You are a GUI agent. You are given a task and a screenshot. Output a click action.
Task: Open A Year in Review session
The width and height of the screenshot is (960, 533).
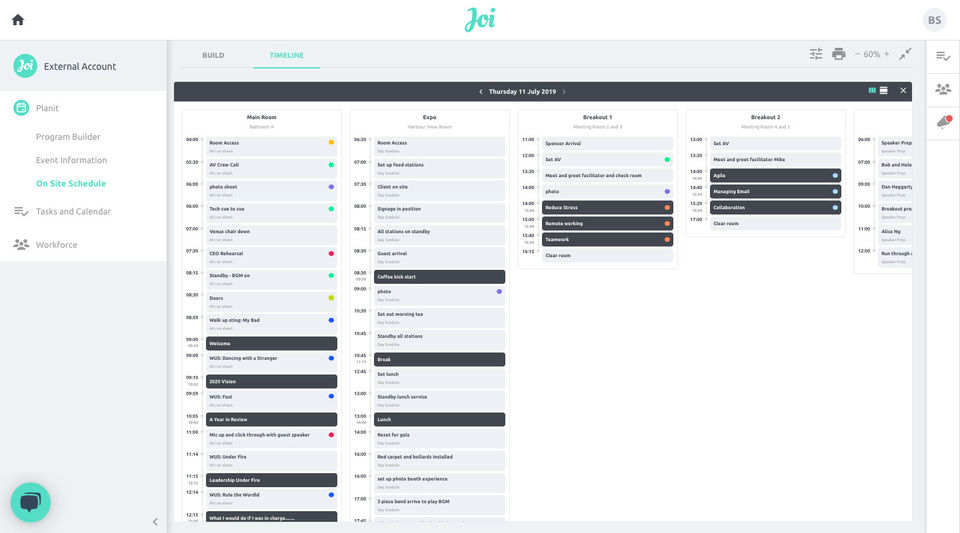point(271,419)
